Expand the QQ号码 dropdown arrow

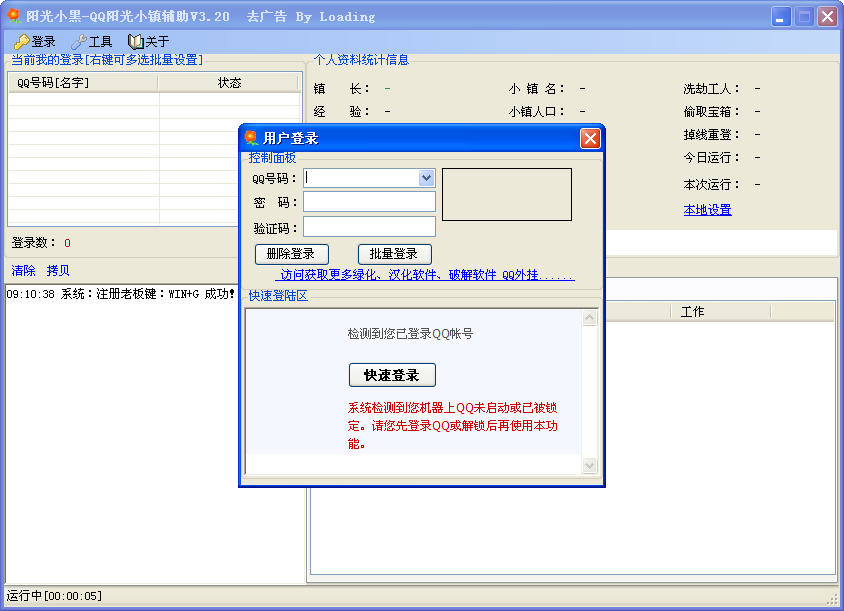click(x=426, y=178)
